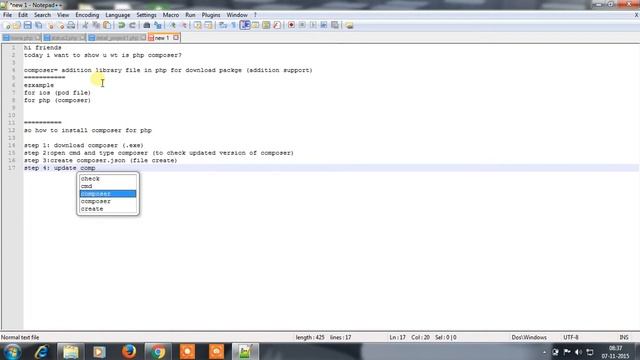
Task: Click 'Ln : 17' status bar entry
Action: 397,338
